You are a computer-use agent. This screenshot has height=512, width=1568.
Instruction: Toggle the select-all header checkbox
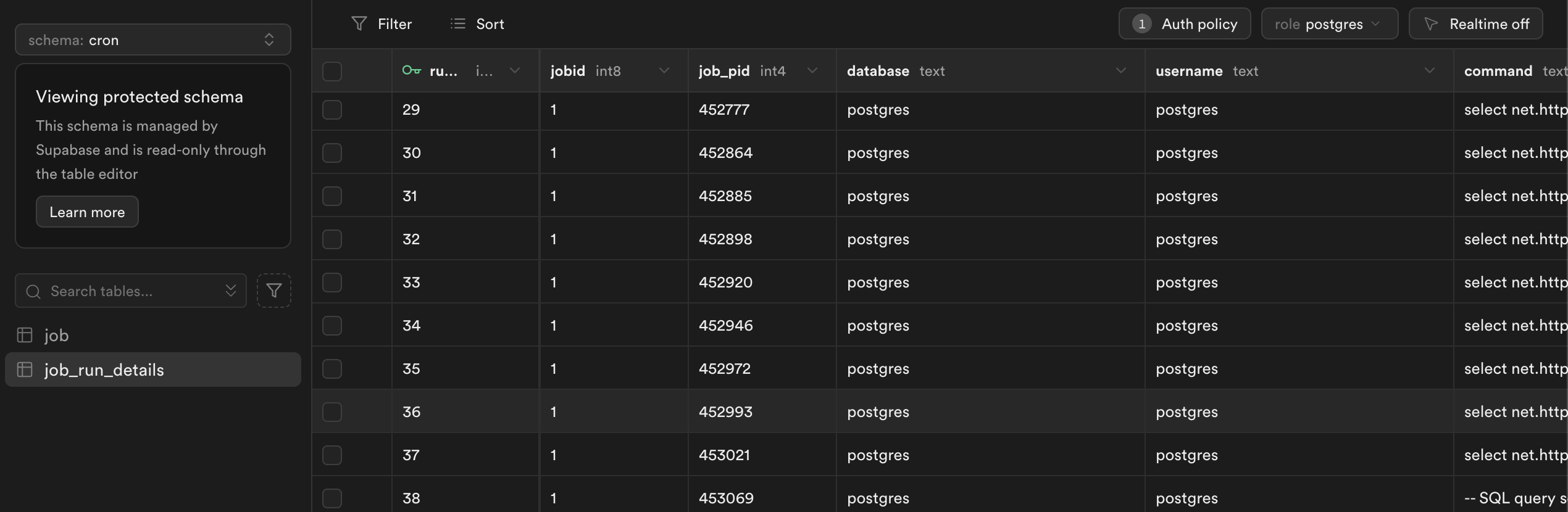[332, 72]
